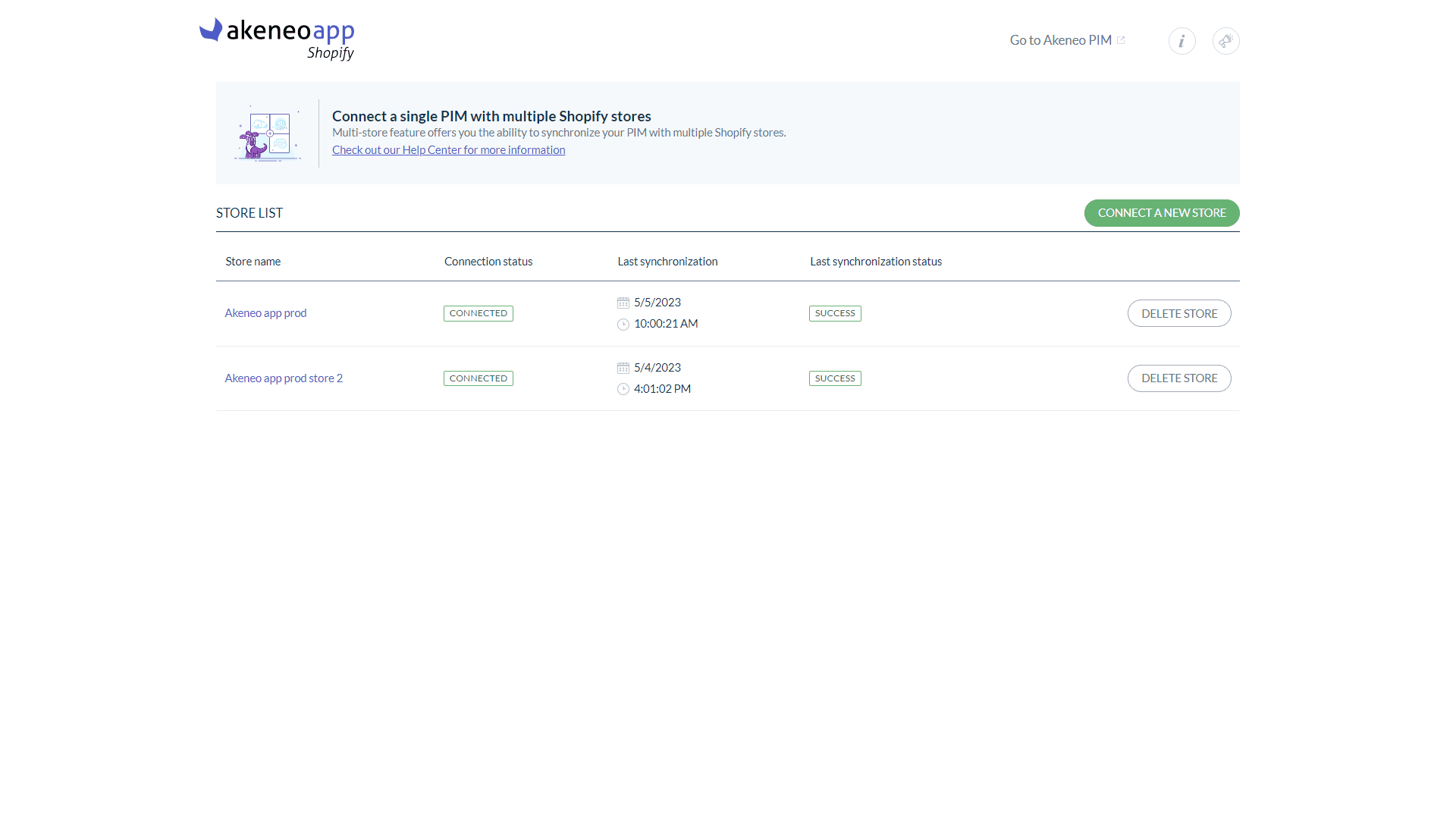
Task: Expand last synchronization column header
Action: [667, 261]
